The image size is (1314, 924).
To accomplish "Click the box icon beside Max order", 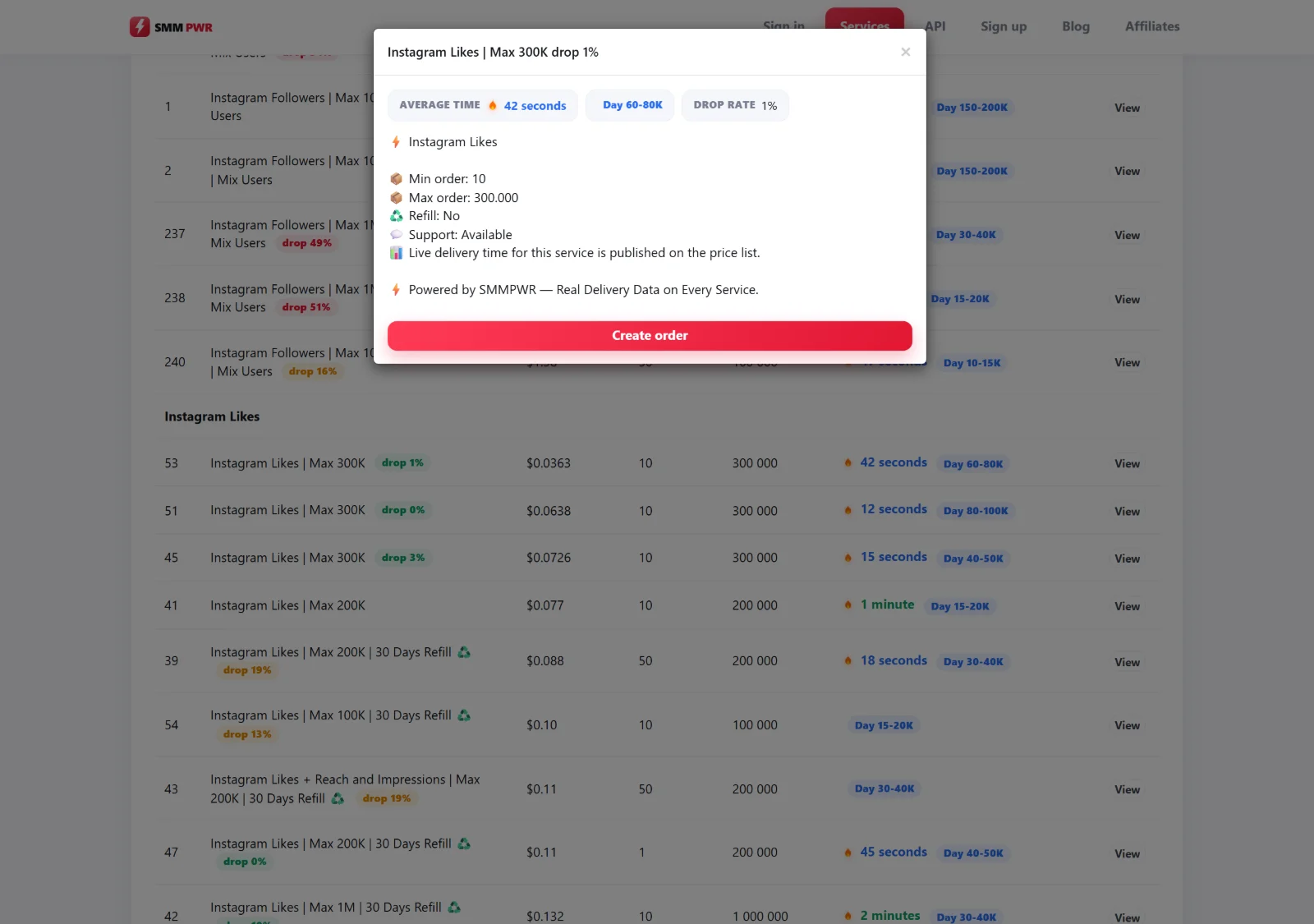I will click(x=396, y=198).
